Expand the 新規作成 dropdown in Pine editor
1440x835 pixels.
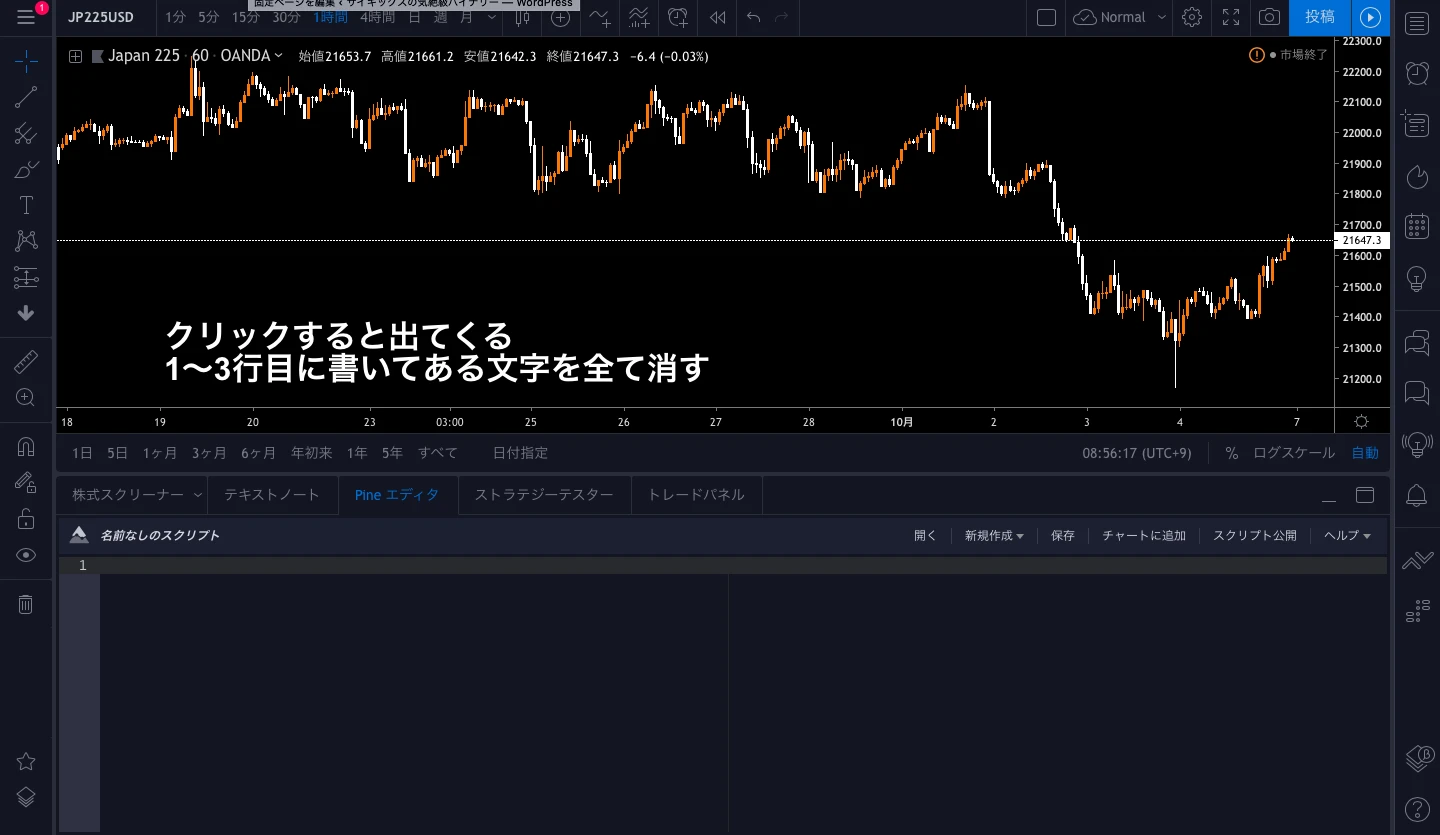[x=993, y=535]
